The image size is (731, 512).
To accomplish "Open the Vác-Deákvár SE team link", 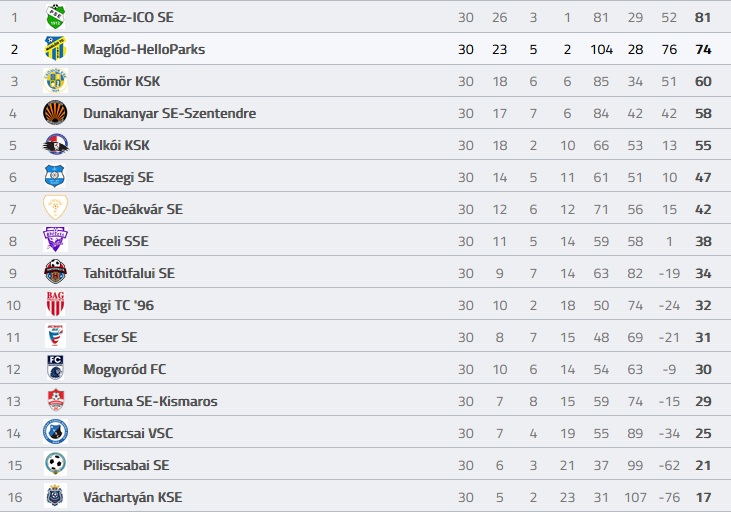I will click(133, 209).
